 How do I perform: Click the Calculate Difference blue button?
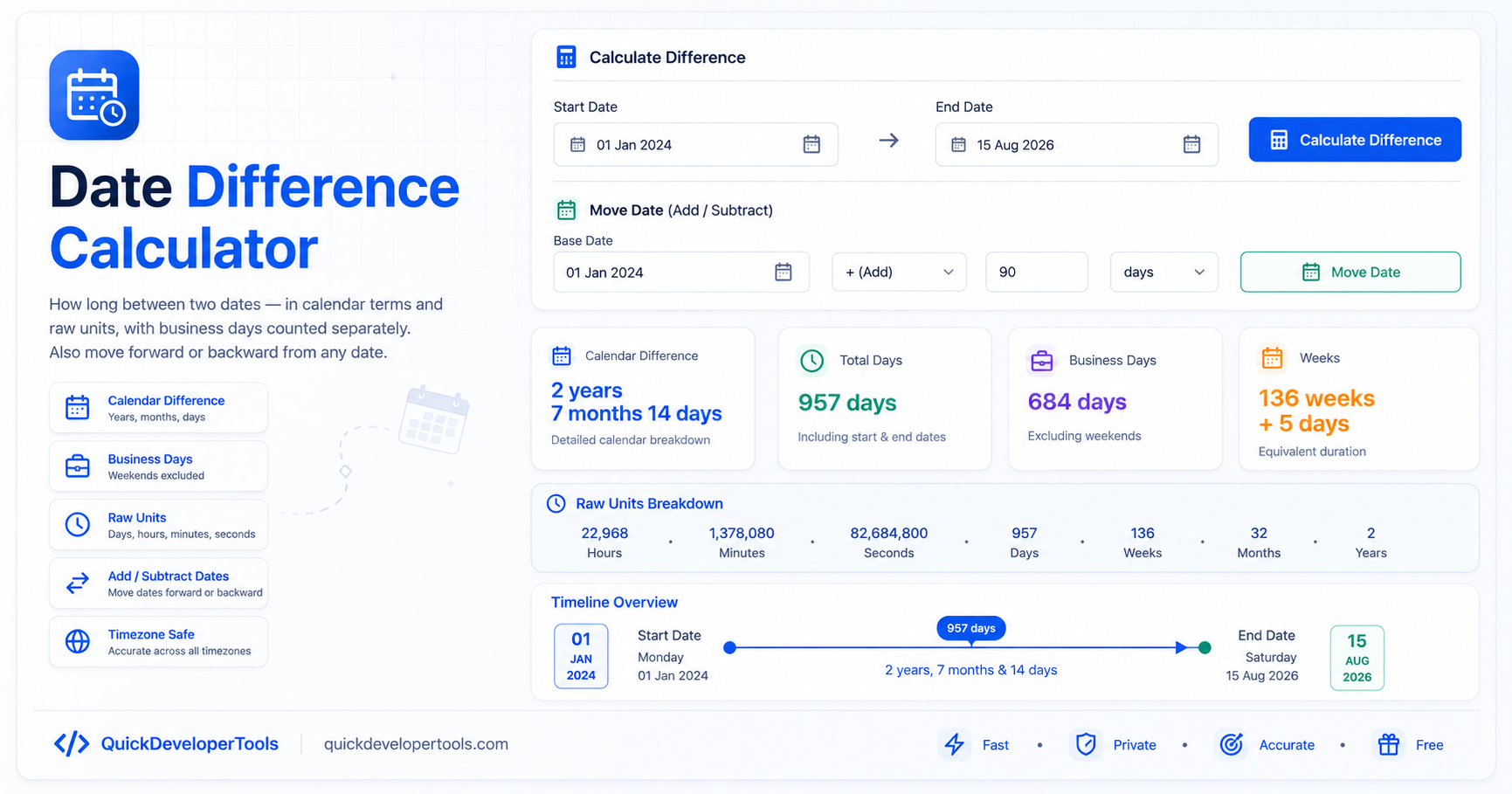click(1355, 140)
